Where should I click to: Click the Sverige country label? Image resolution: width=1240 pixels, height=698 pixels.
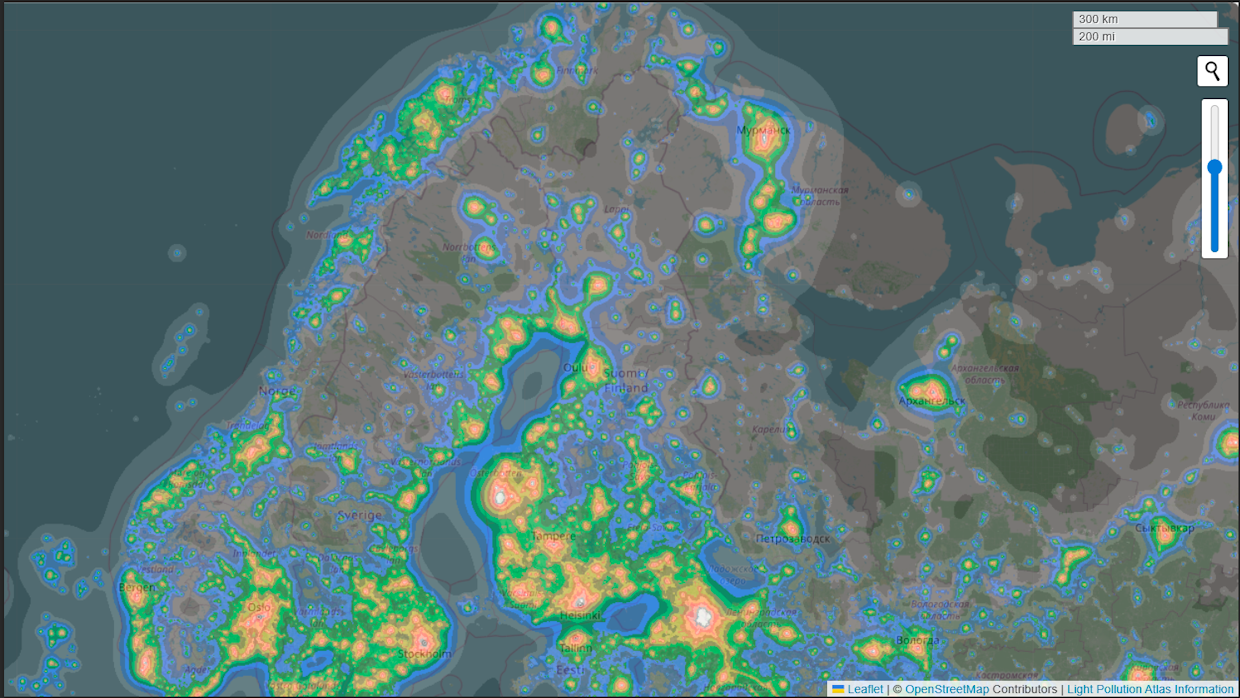[359, 516]
